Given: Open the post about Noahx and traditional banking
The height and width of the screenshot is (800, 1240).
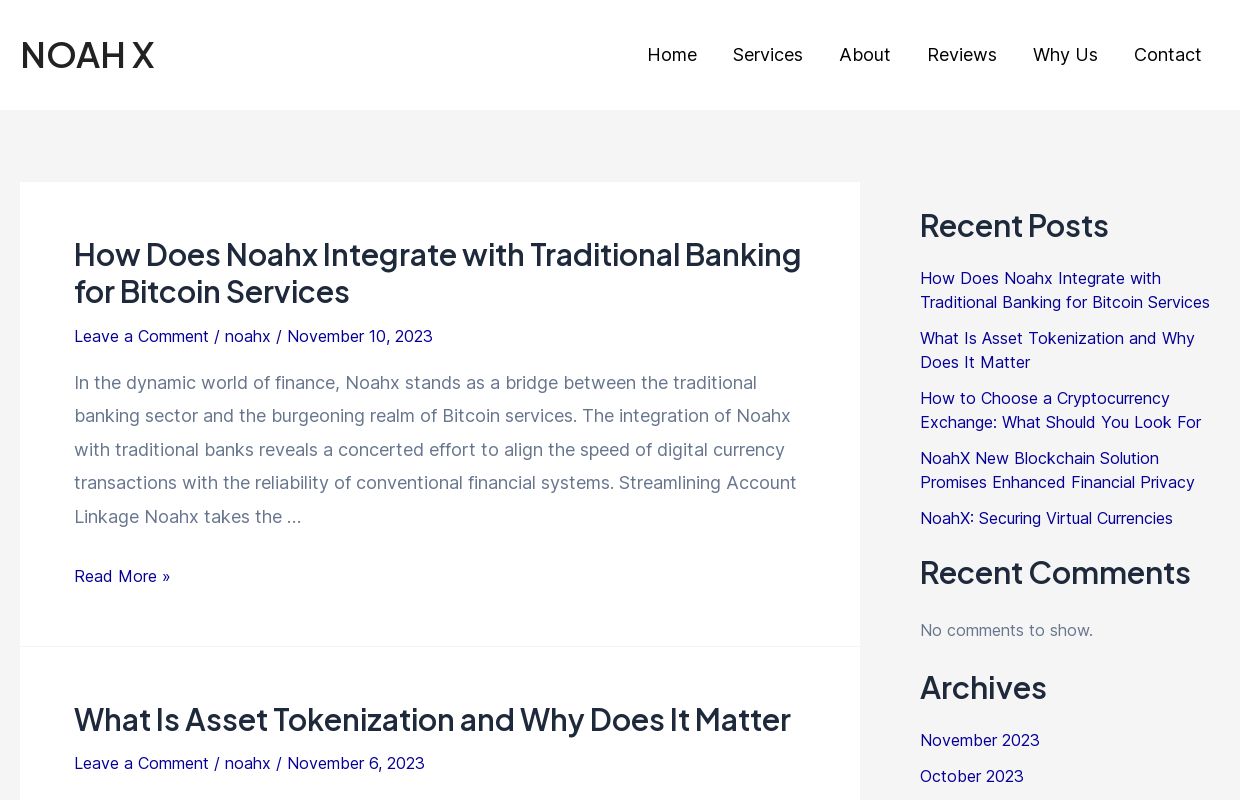Looking at the screenshot, I should pos(437,272).
